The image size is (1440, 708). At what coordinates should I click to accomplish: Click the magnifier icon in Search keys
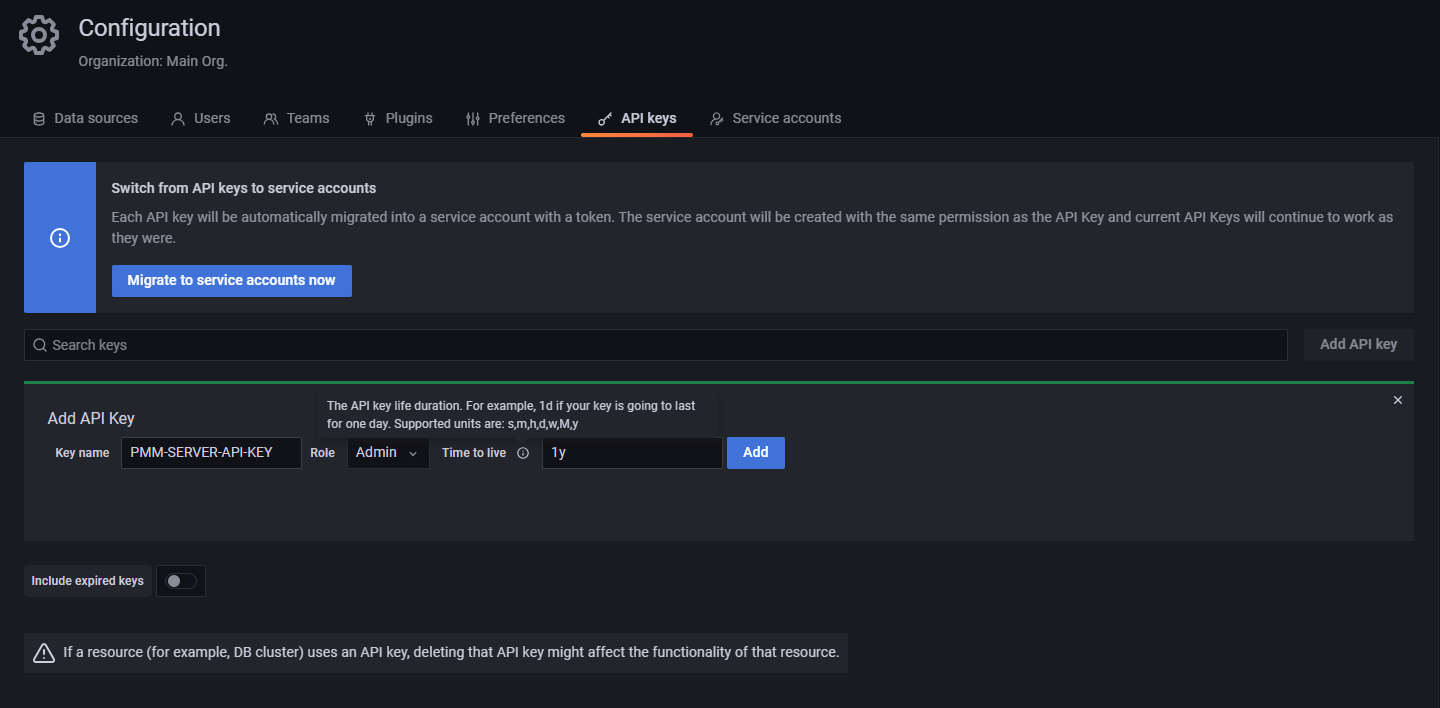(40, 344)
